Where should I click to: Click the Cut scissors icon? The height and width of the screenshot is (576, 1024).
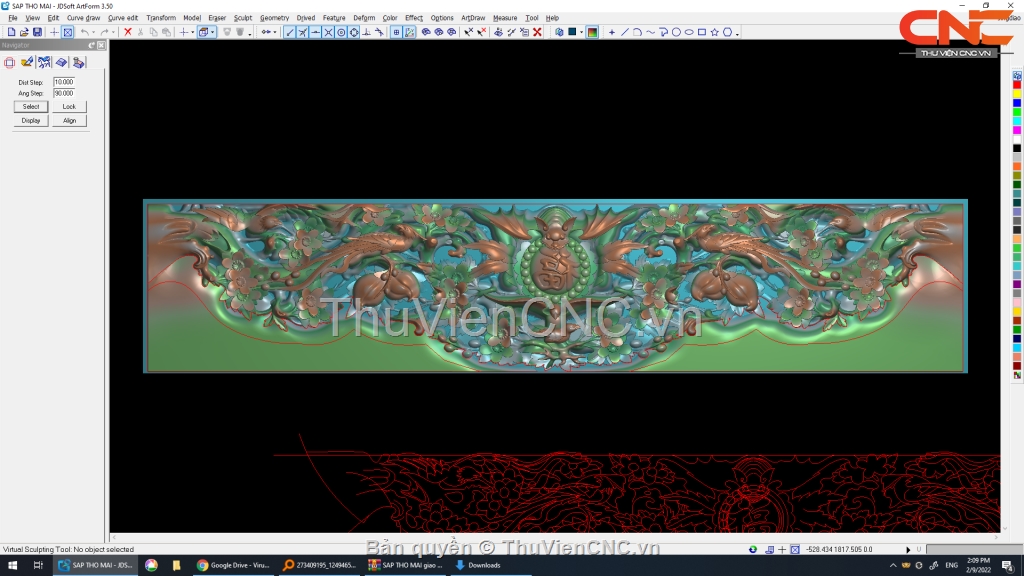140,32
